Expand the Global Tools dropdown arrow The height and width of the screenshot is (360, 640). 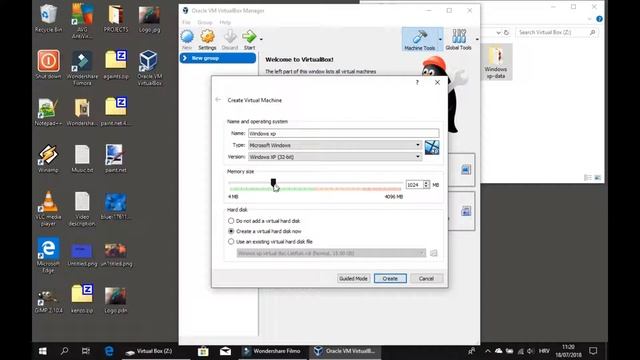click(x=477, y=40)
